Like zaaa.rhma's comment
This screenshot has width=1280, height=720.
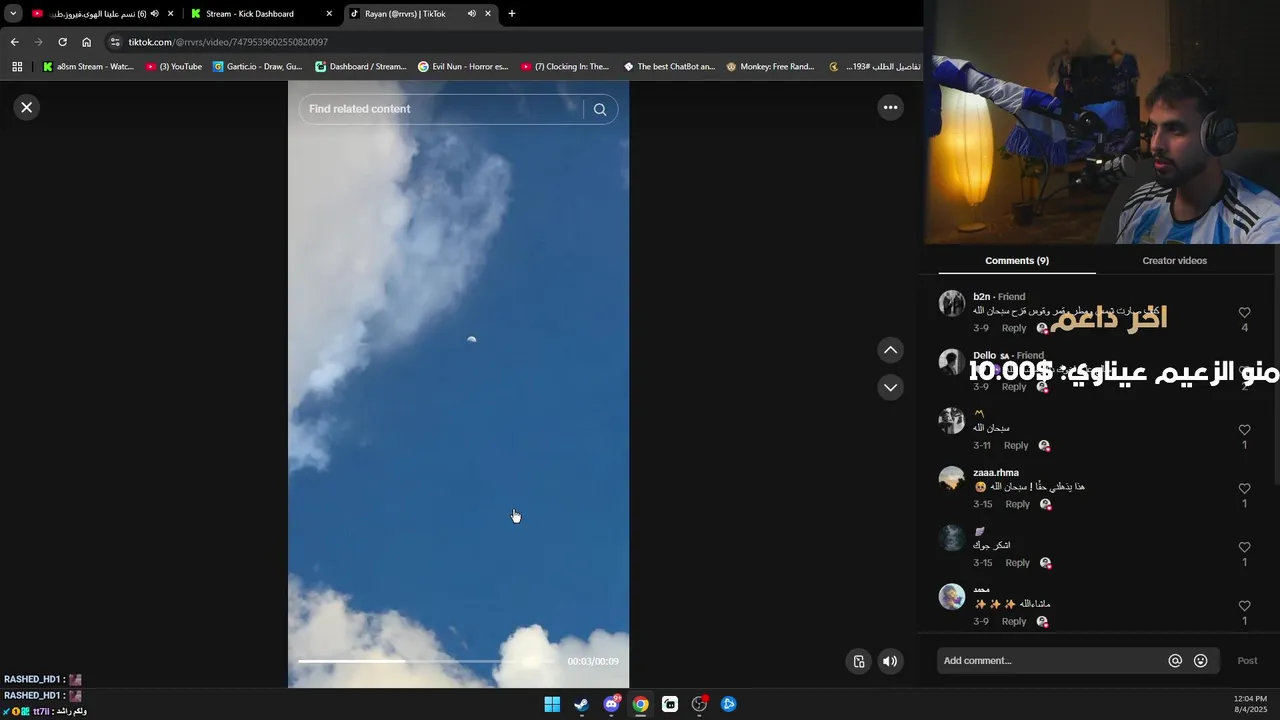(1244, 489)
